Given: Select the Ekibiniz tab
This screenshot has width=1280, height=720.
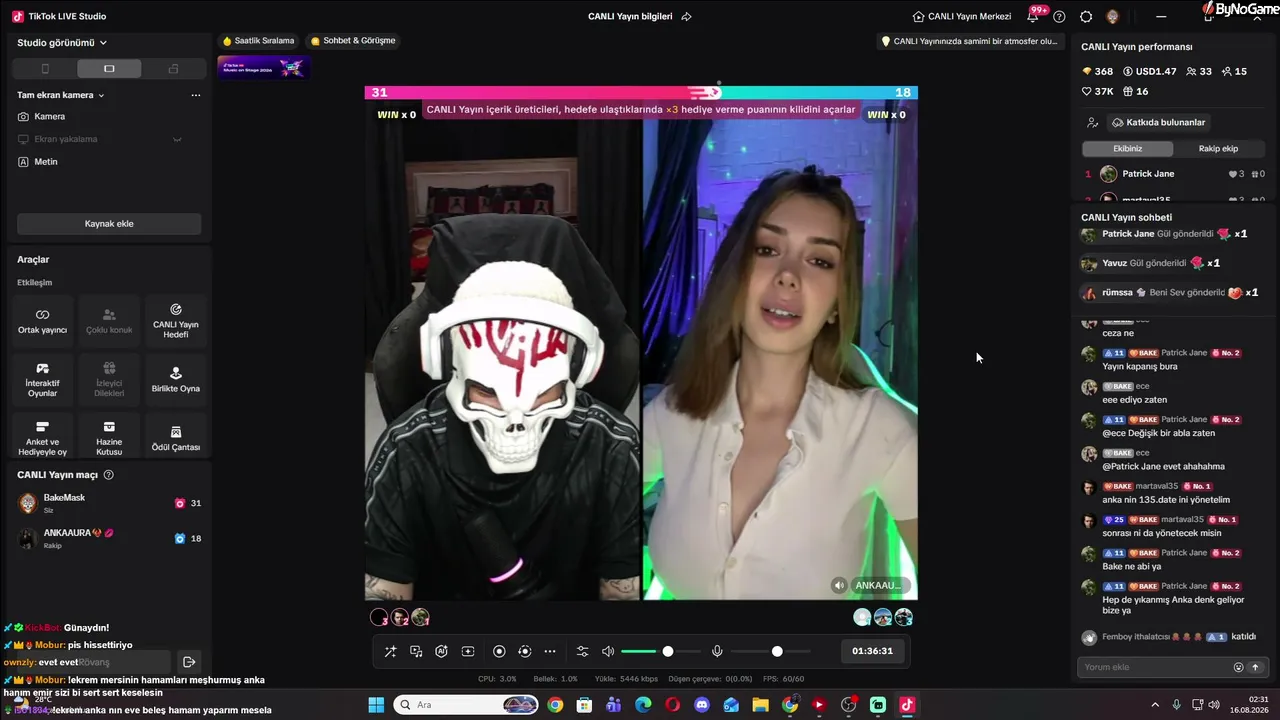Looking at the screenshot, I should tap(1127, 149).
